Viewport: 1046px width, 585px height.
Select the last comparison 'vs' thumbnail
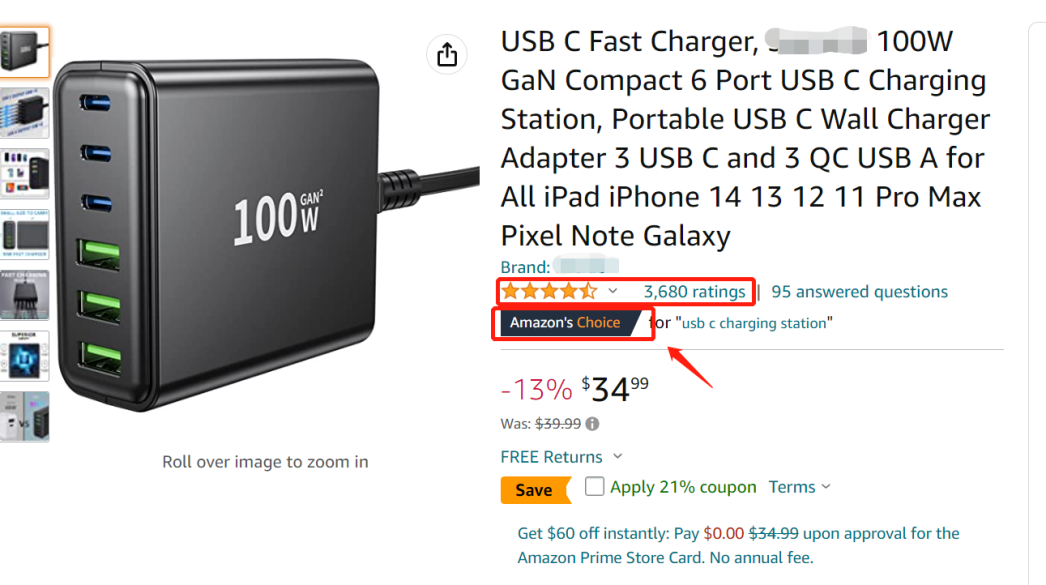click(24, 416)
